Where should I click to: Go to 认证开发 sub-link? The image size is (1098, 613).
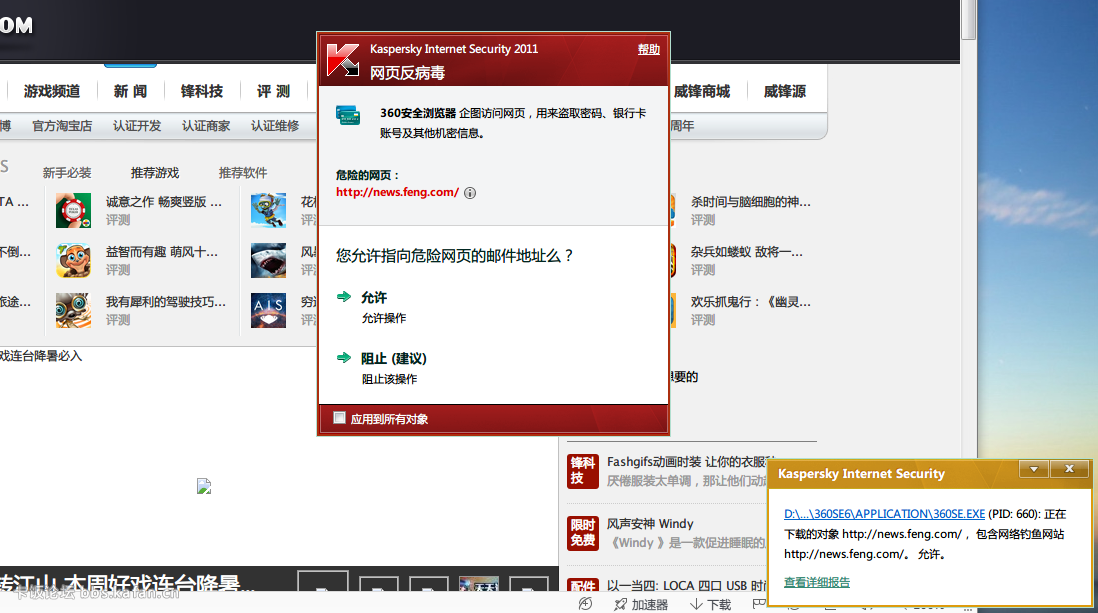(x=137, y=126)
